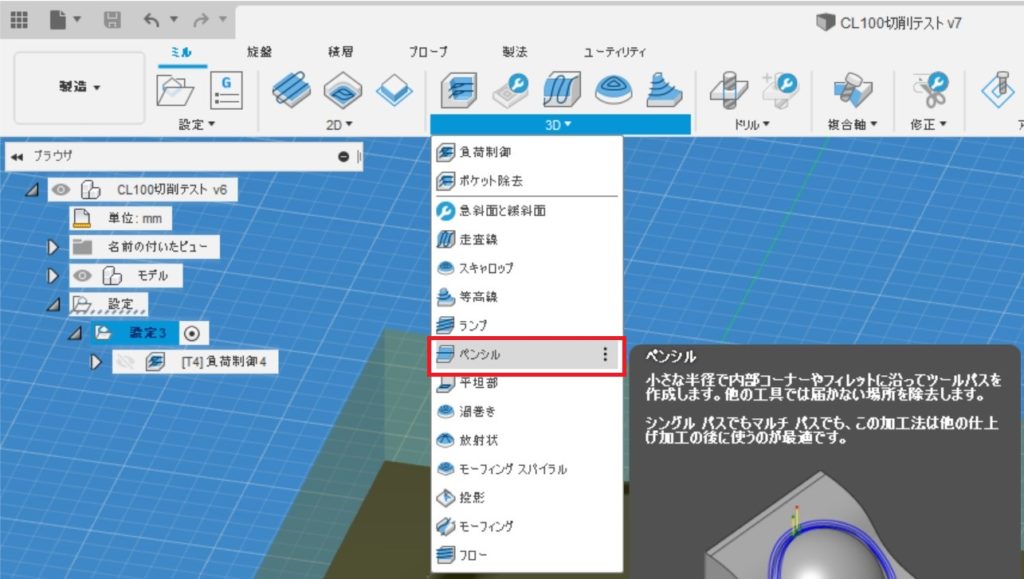Choose 等高線 from the 3D menu
The height and width of the screenshot is (579, 1024).
(526, 297)
